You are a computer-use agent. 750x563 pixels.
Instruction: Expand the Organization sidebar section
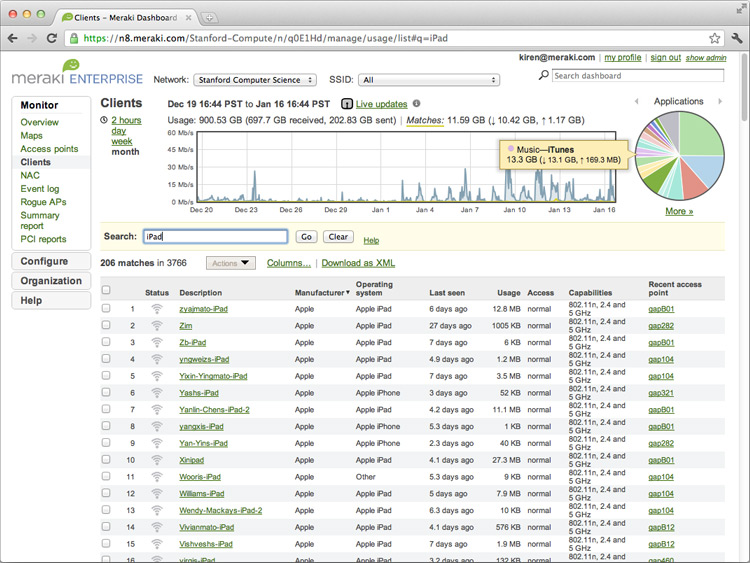pyautogui.click(x=51, y=281)
